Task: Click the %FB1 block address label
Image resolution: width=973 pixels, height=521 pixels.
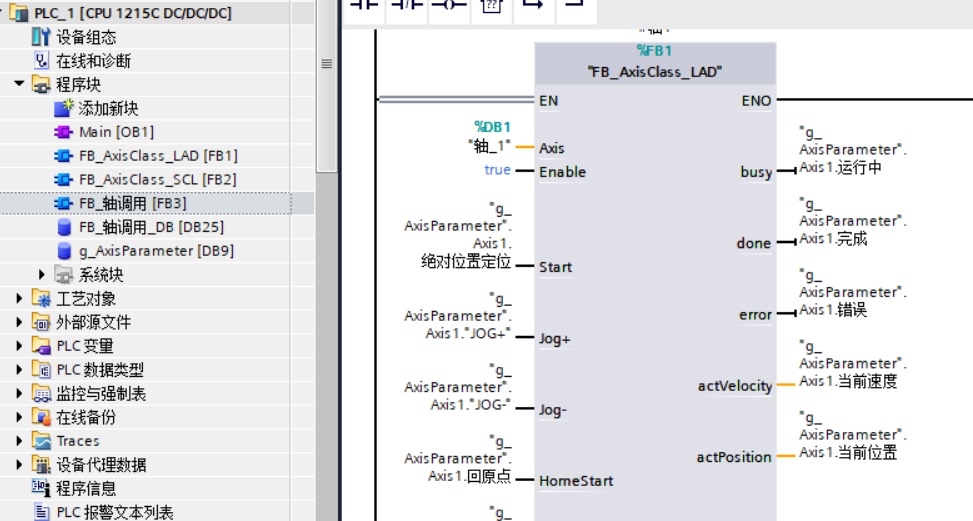Action: click(655, 50)
